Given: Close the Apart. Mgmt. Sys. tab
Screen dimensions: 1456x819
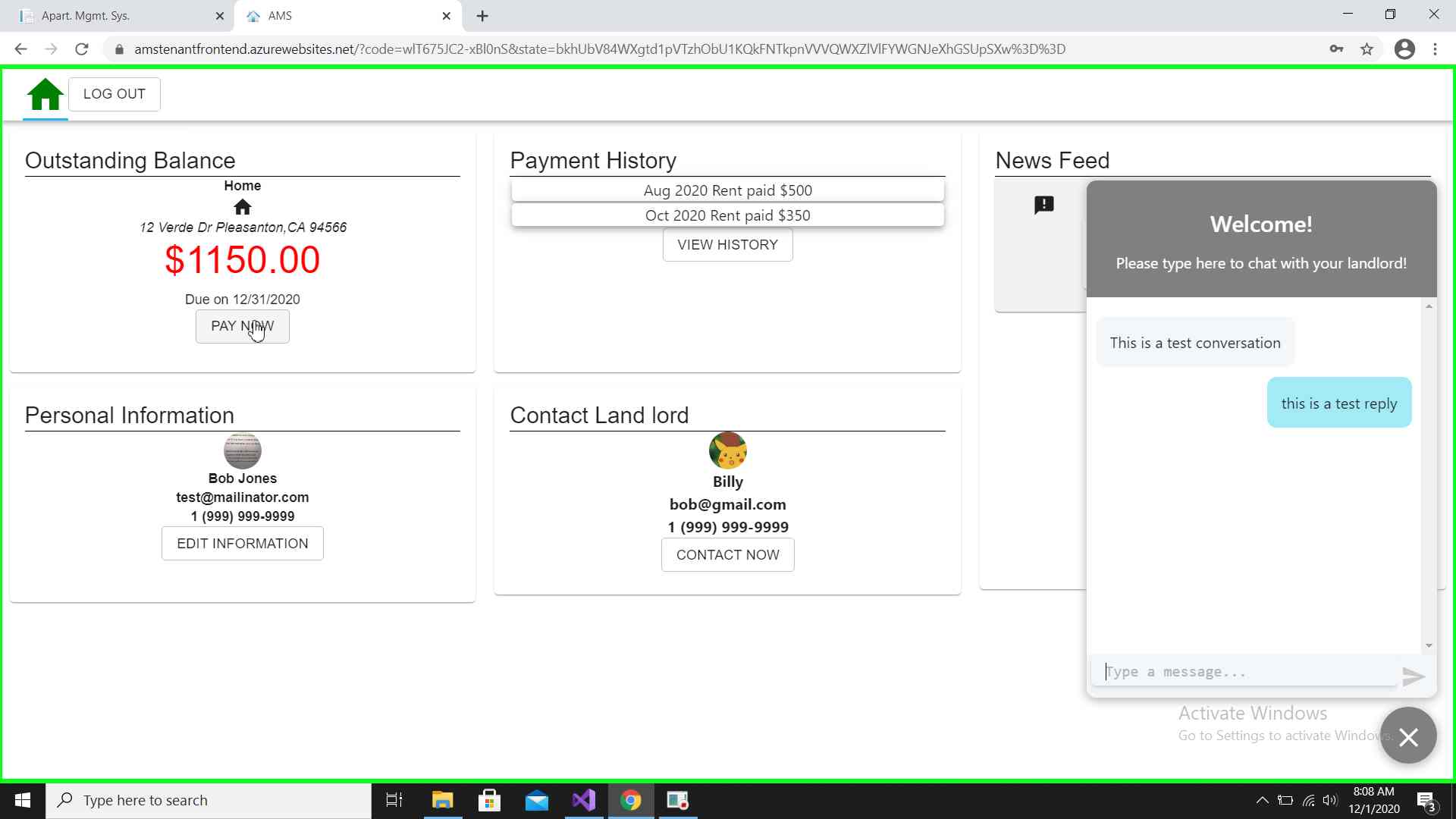Looking at the screenshot, I should [220, 16].
